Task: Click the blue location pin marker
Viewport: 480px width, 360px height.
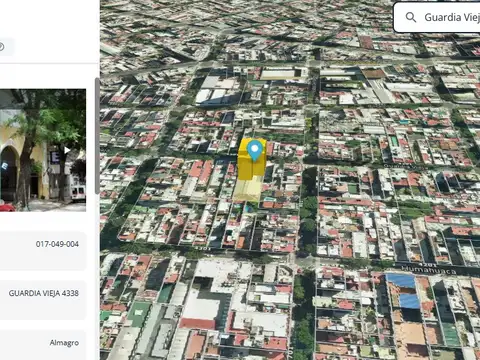Action: 255,150
